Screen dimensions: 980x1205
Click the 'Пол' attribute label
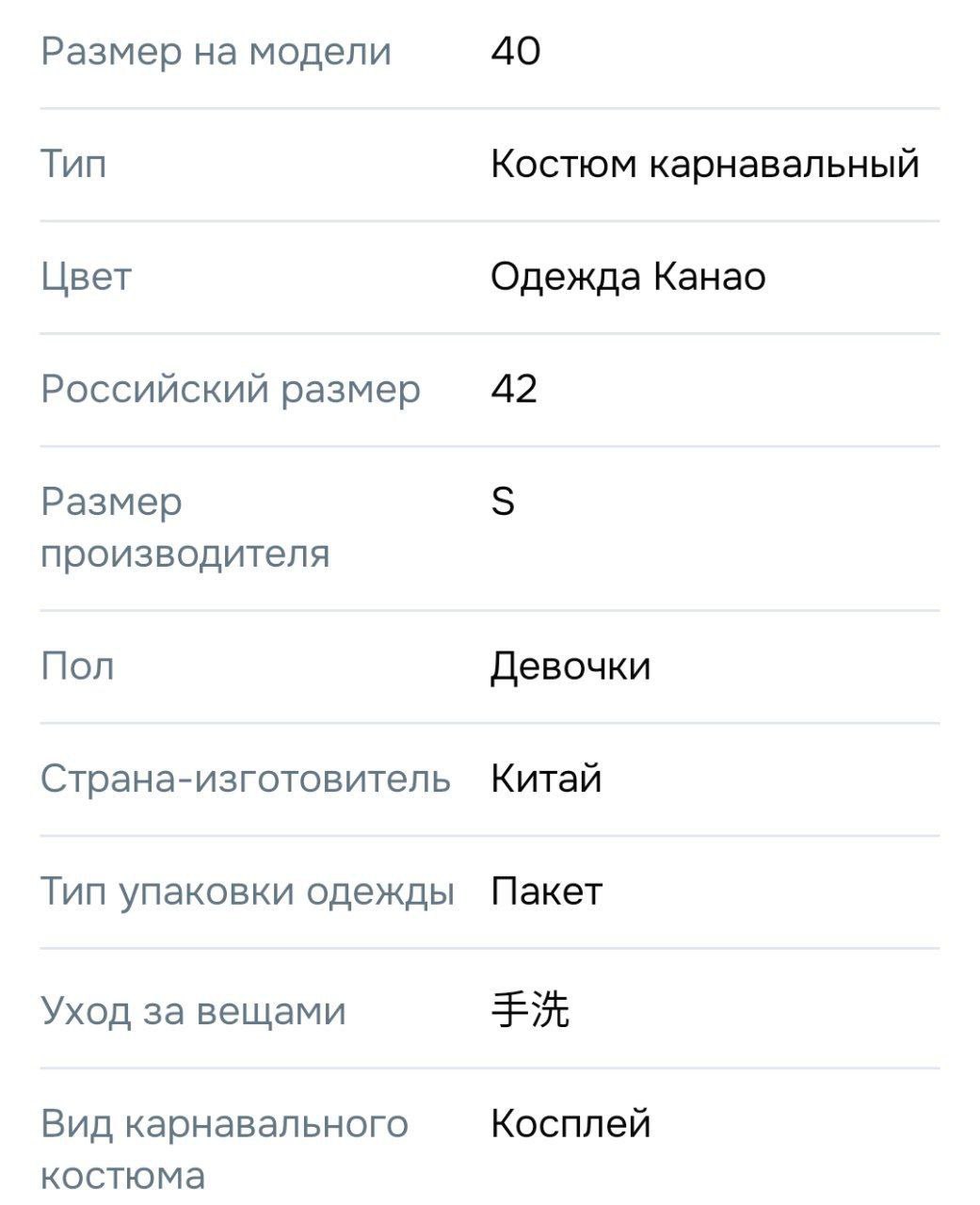tap(77, 667)
